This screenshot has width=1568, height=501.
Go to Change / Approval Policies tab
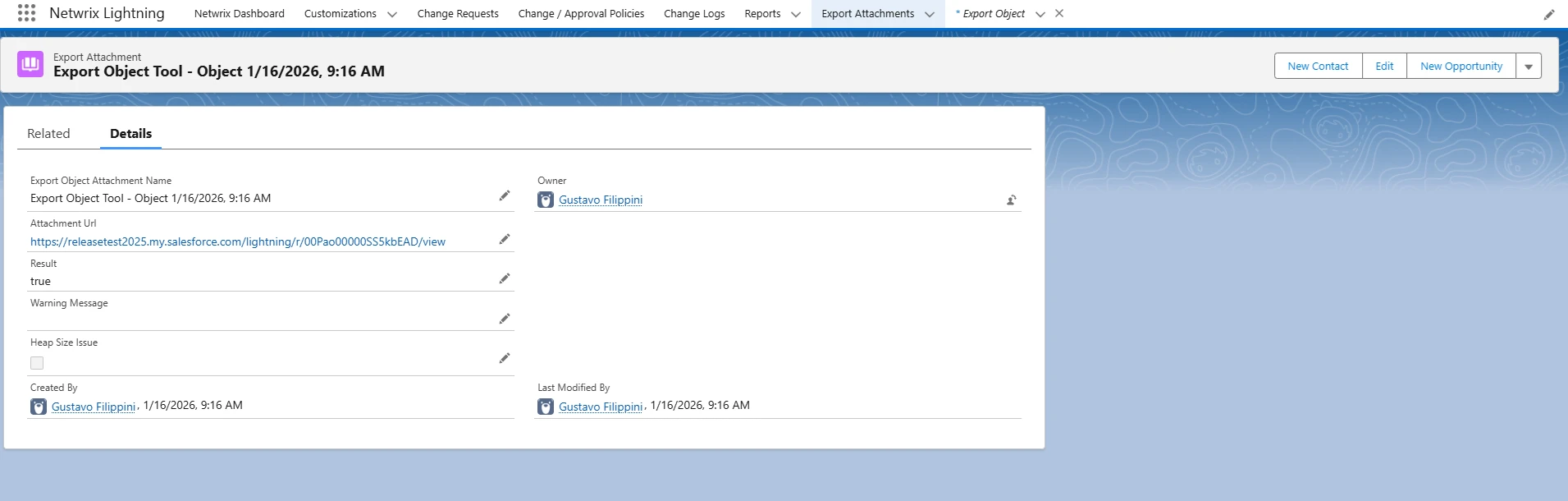(581, 14)
